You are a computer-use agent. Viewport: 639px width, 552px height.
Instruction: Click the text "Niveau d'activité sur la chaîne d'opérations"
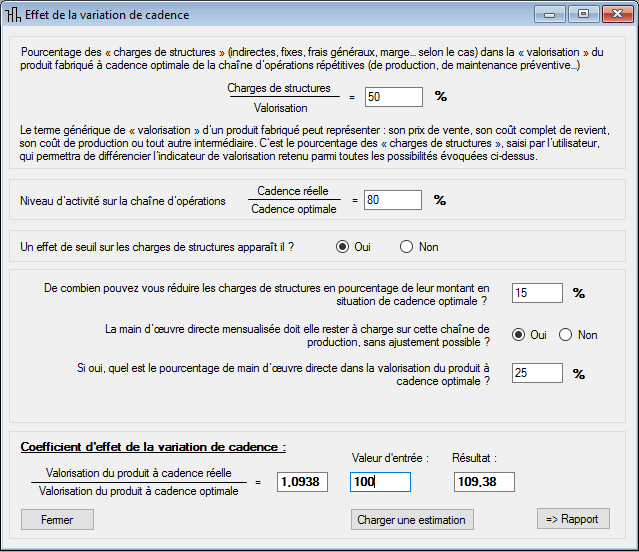click(x=123, y=201)
